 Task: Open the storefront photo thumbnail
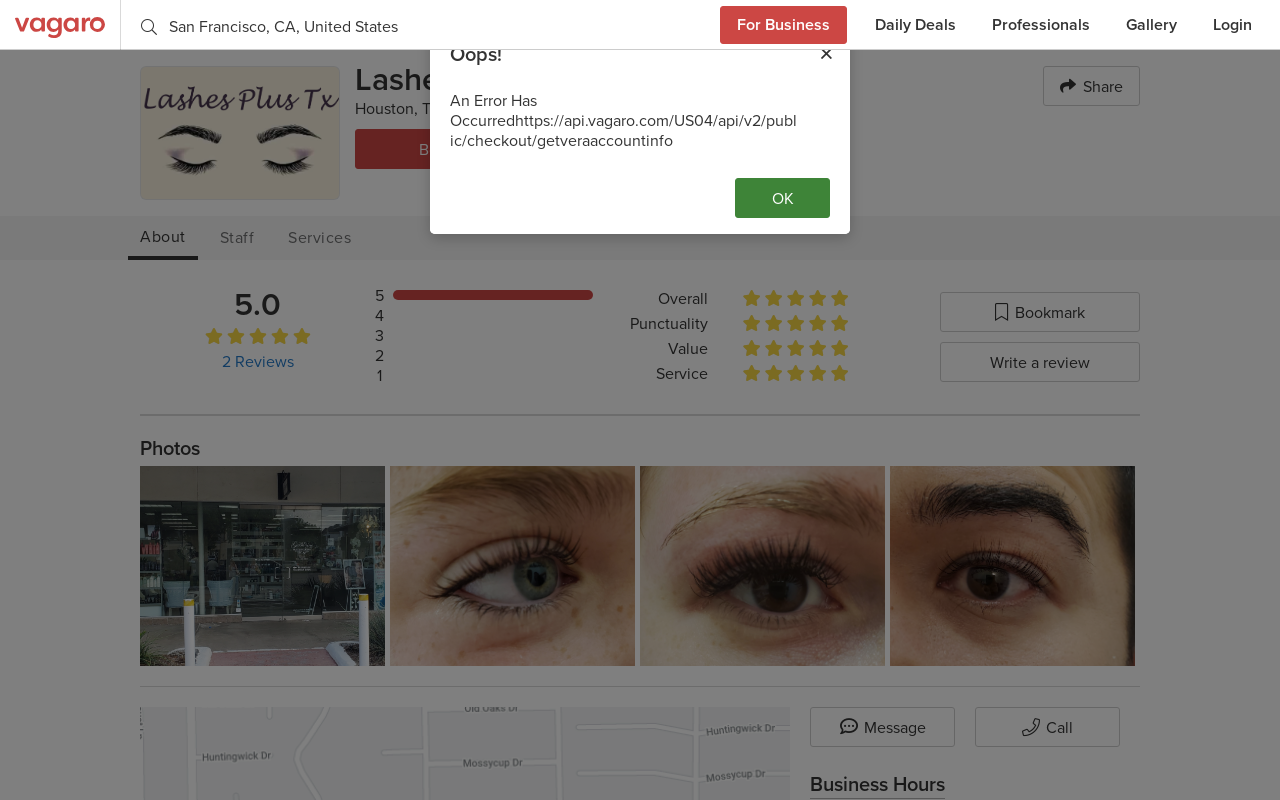262,566
